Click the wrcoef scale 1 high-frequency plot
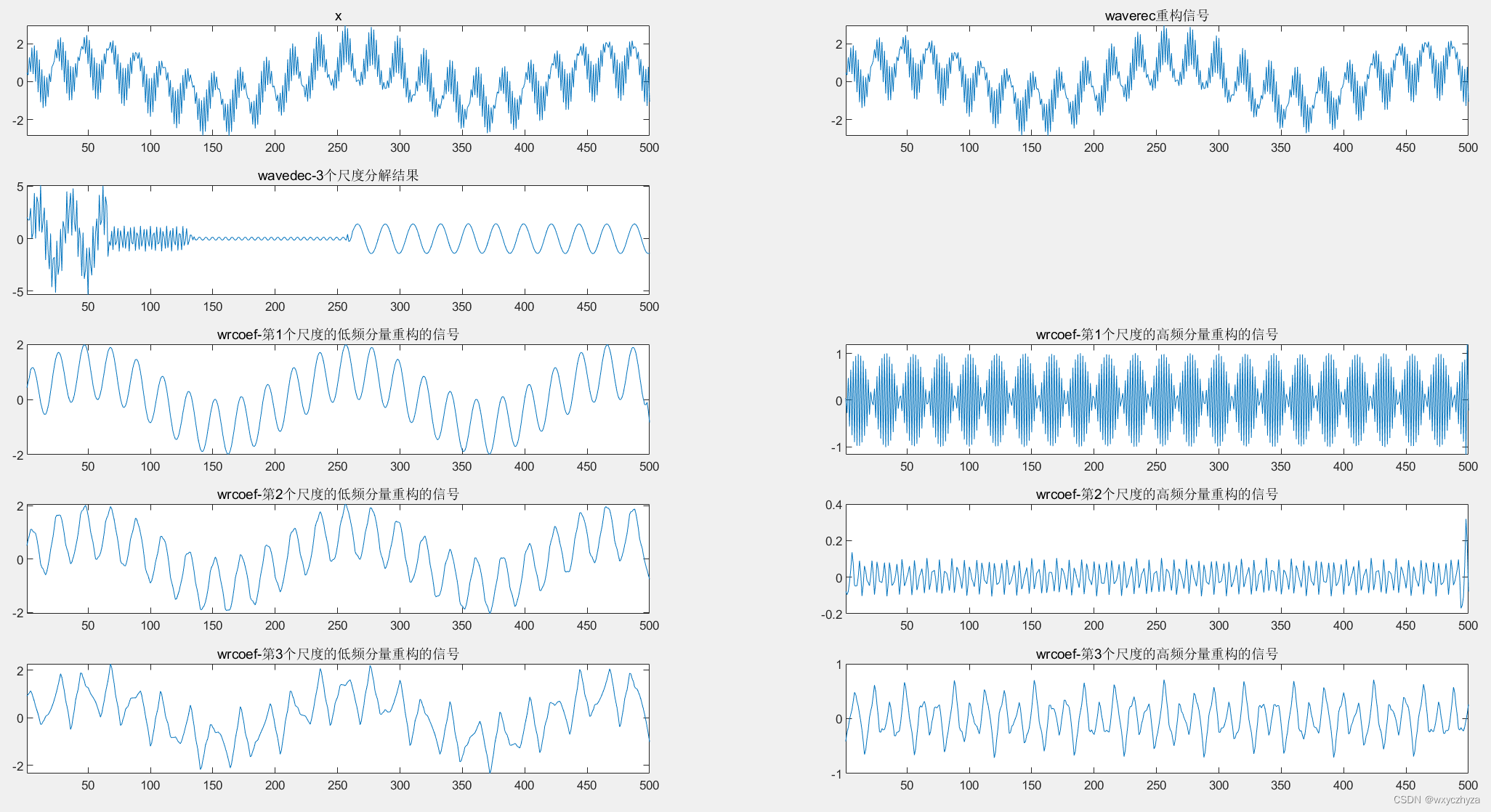Image resolution: width=1491 pixels, height=812 pixels. [1157, 399]
